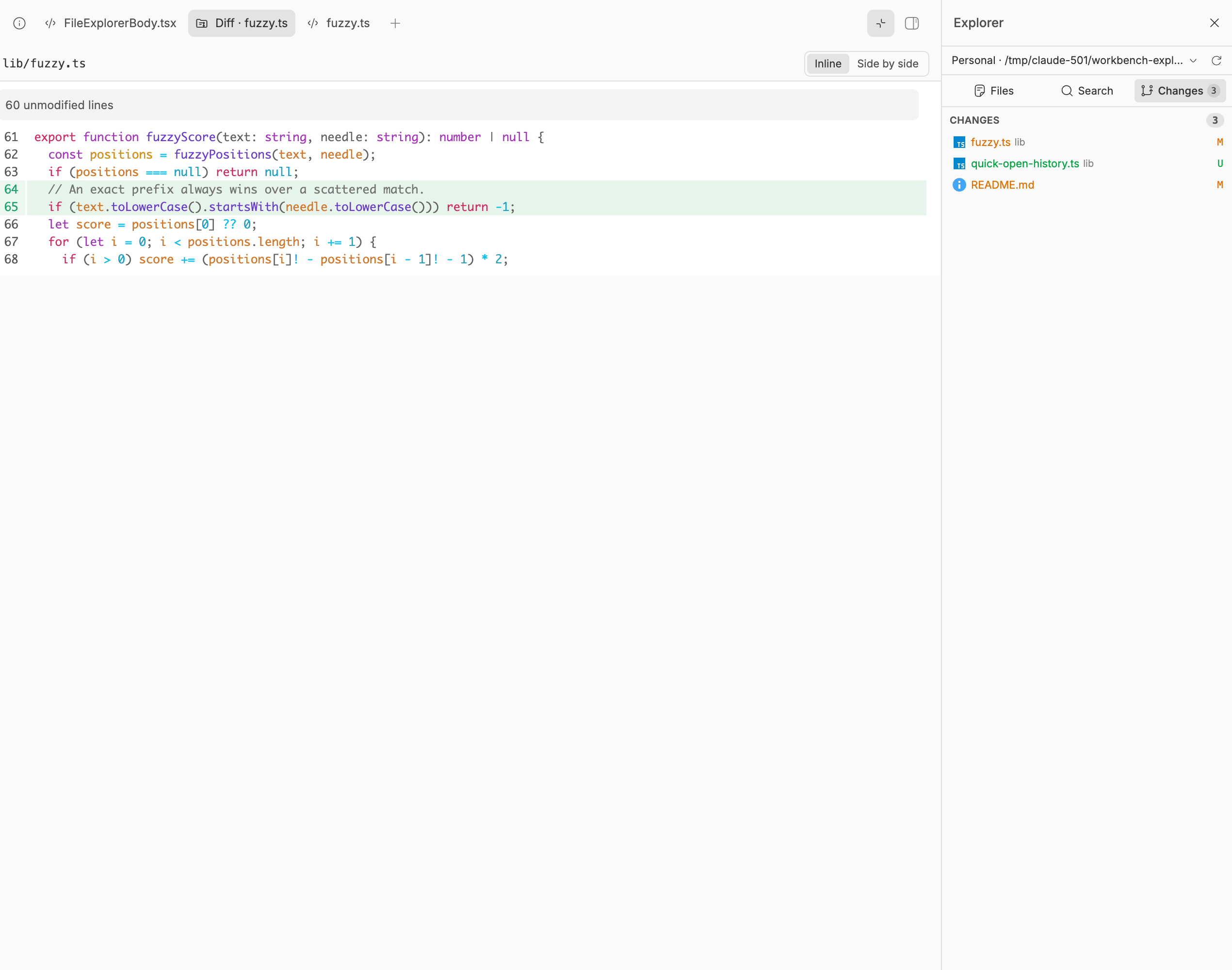Screen dimensions: 1232x970
Task: Toggle the right sidebar panel icon
Action: pyautogui.click(x=912, y=23)
